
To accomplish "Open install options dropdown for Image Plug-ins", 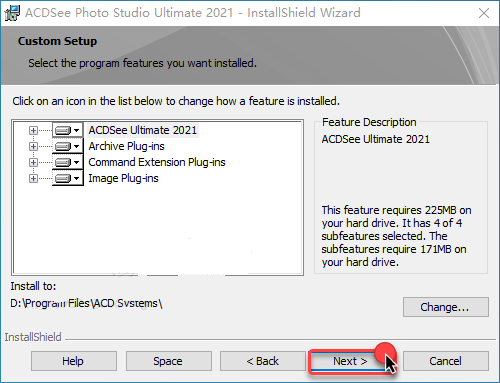I will coord(77,178).
